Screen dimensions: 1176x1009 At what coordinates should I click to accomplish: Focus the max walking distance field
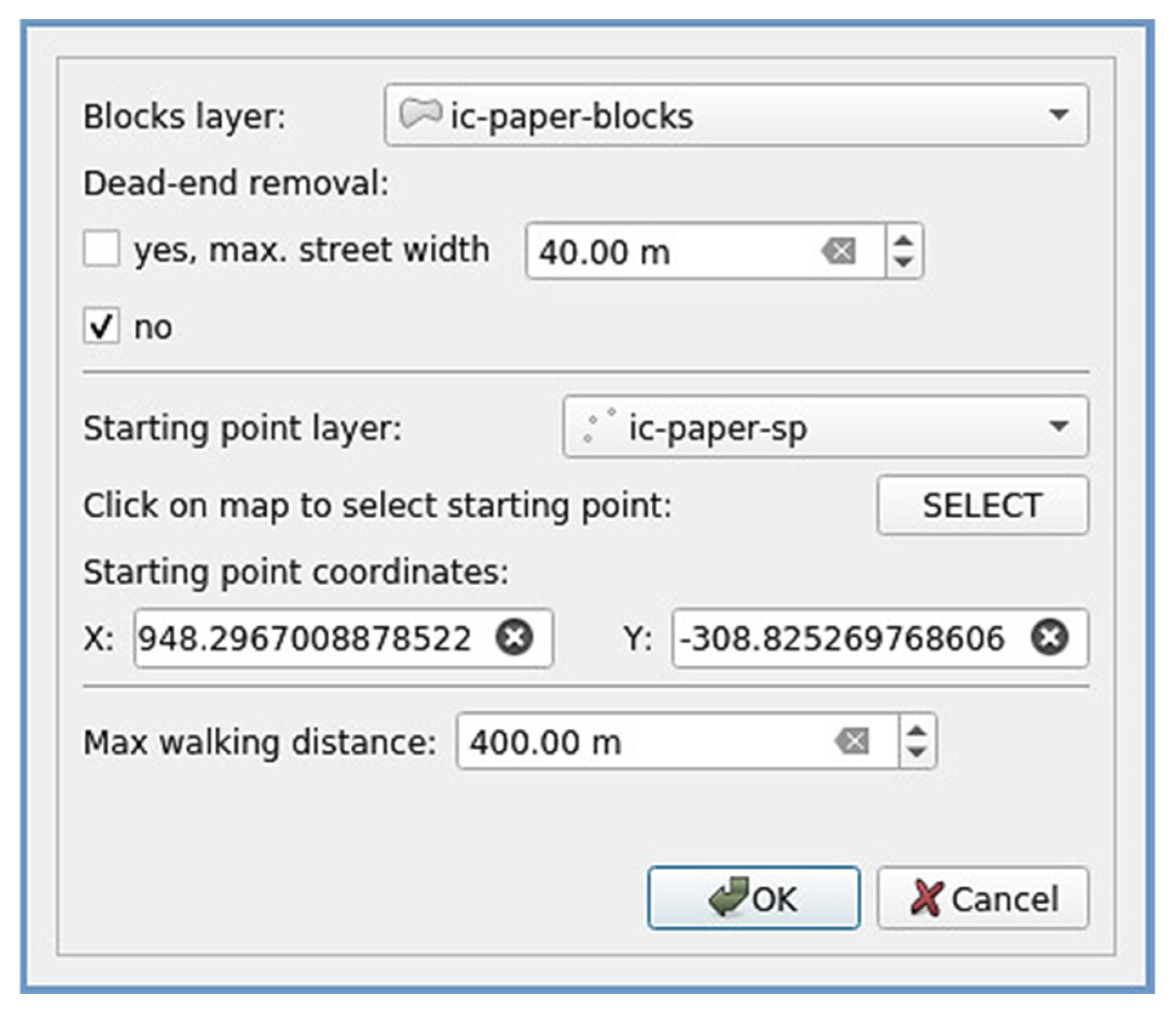tap(637, 741)
